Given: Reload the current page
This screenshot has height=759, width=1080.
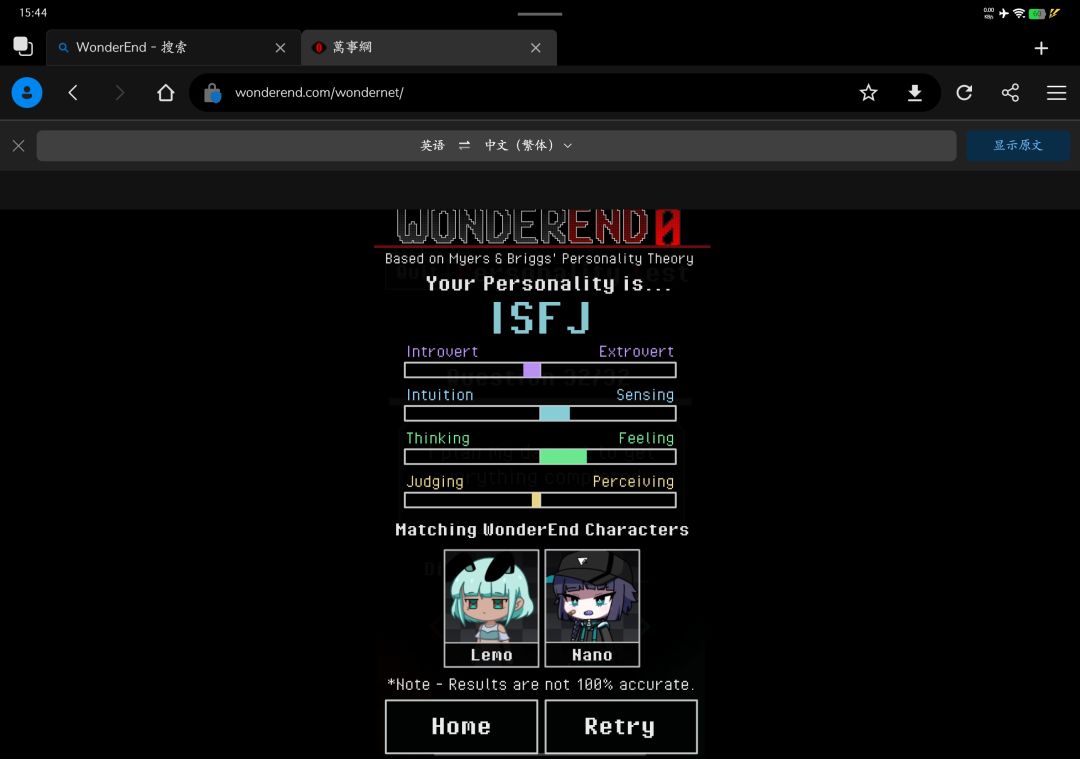Looking at the screenshot, I should pos(964,92).
